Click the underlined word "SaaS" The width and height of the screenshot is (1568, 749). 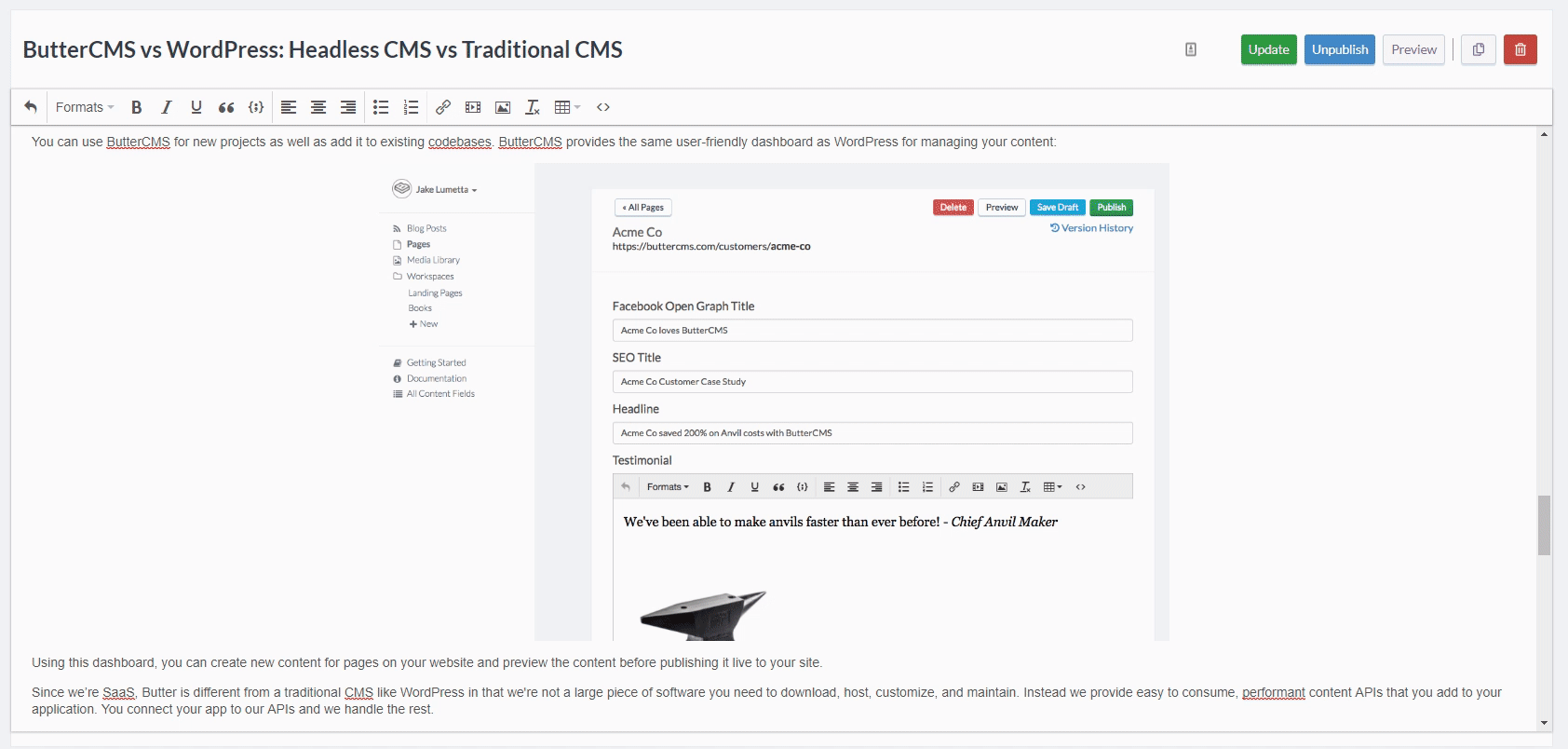[118, 692]
